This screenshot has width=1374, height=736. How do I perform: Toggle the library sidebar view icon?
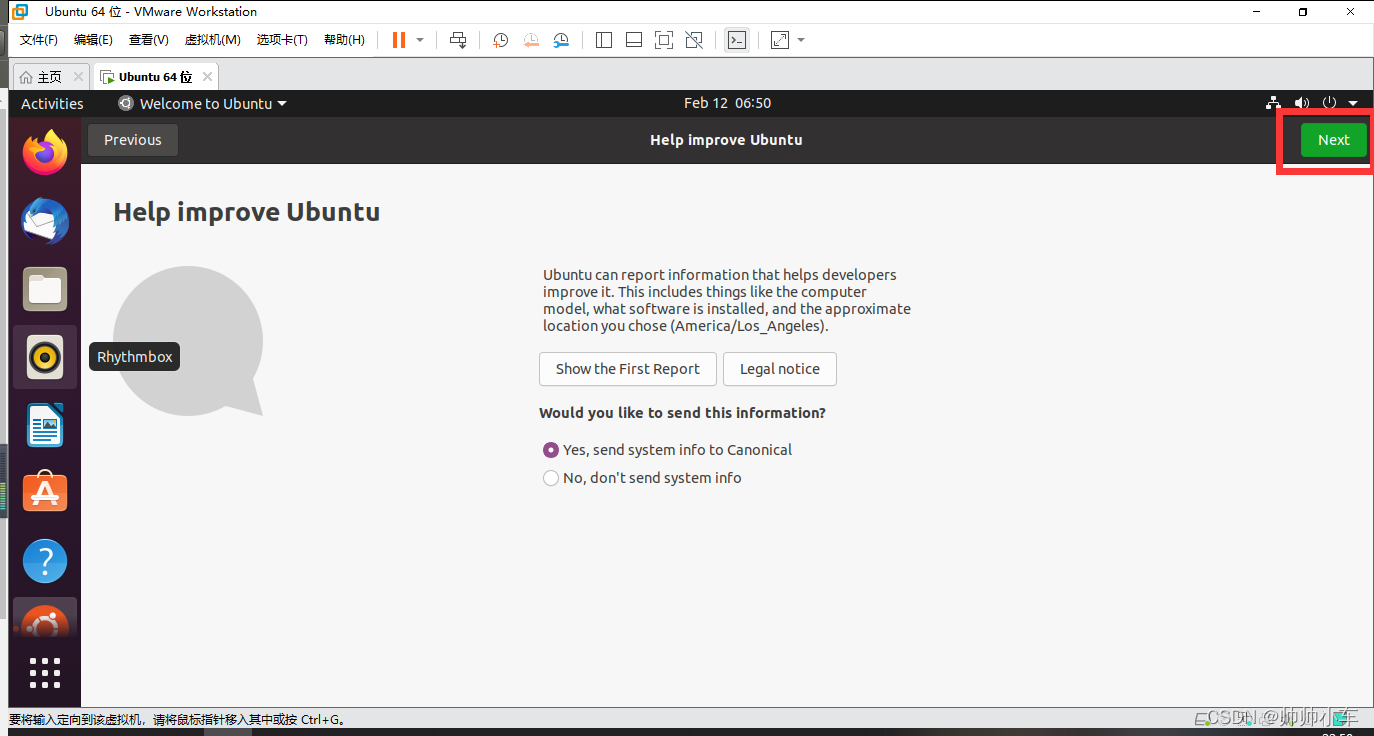pyautogui.click(x=603, y=40)
